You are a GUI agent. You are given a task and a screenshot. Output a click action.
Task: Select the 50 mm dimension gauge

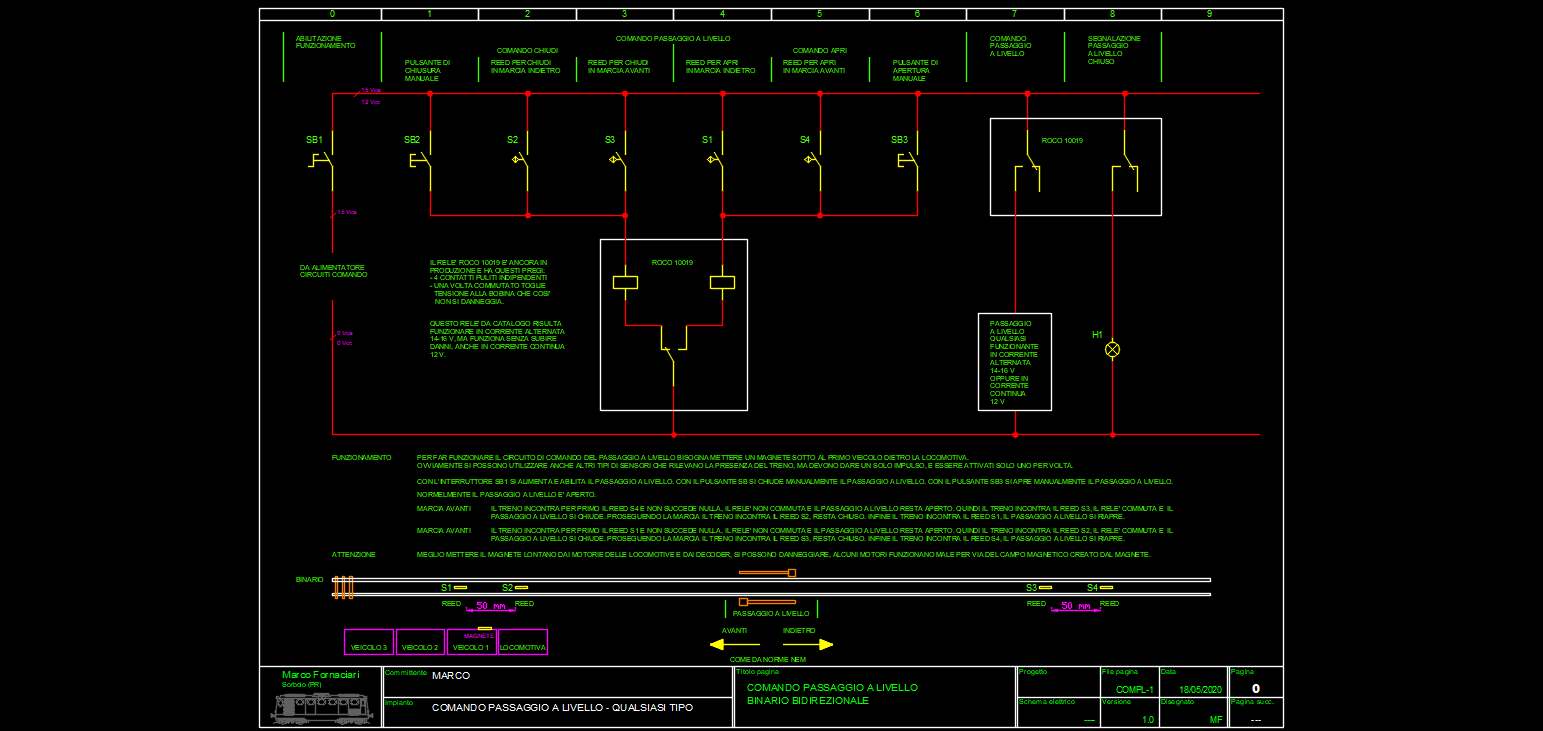(490, 605)
